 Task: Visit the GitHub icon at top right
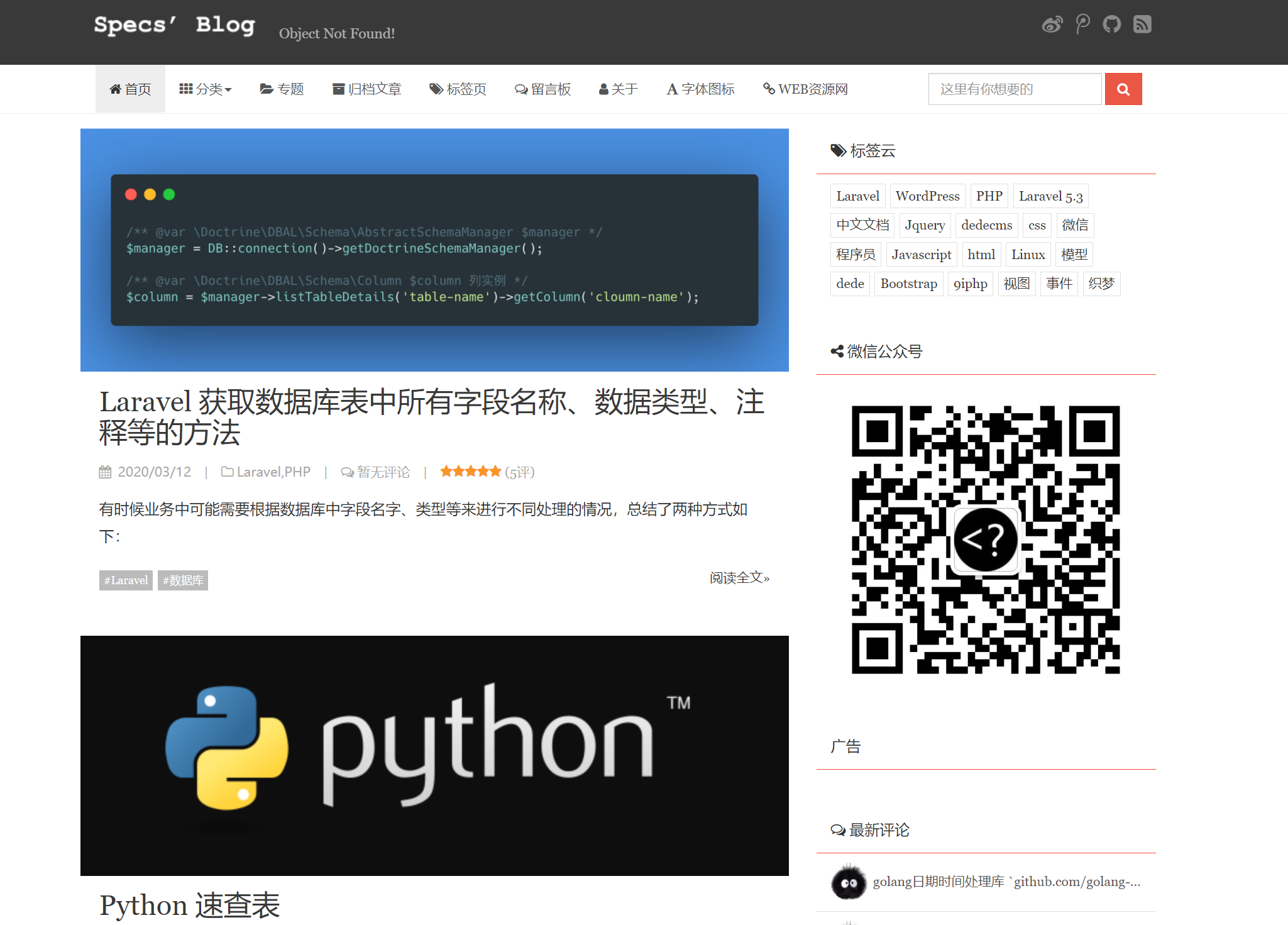pyautogui.click(x=1112, y=24)
